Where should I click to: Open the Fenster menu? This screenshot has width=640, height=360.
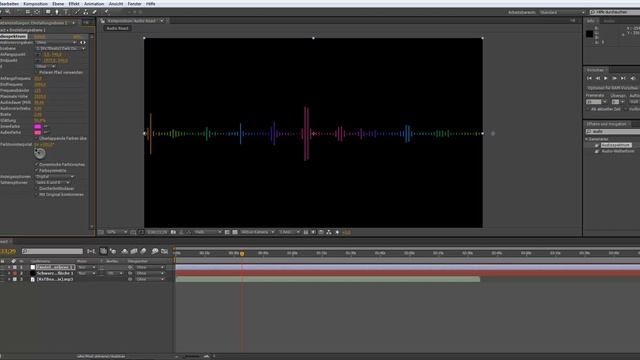tap(135, 4)
